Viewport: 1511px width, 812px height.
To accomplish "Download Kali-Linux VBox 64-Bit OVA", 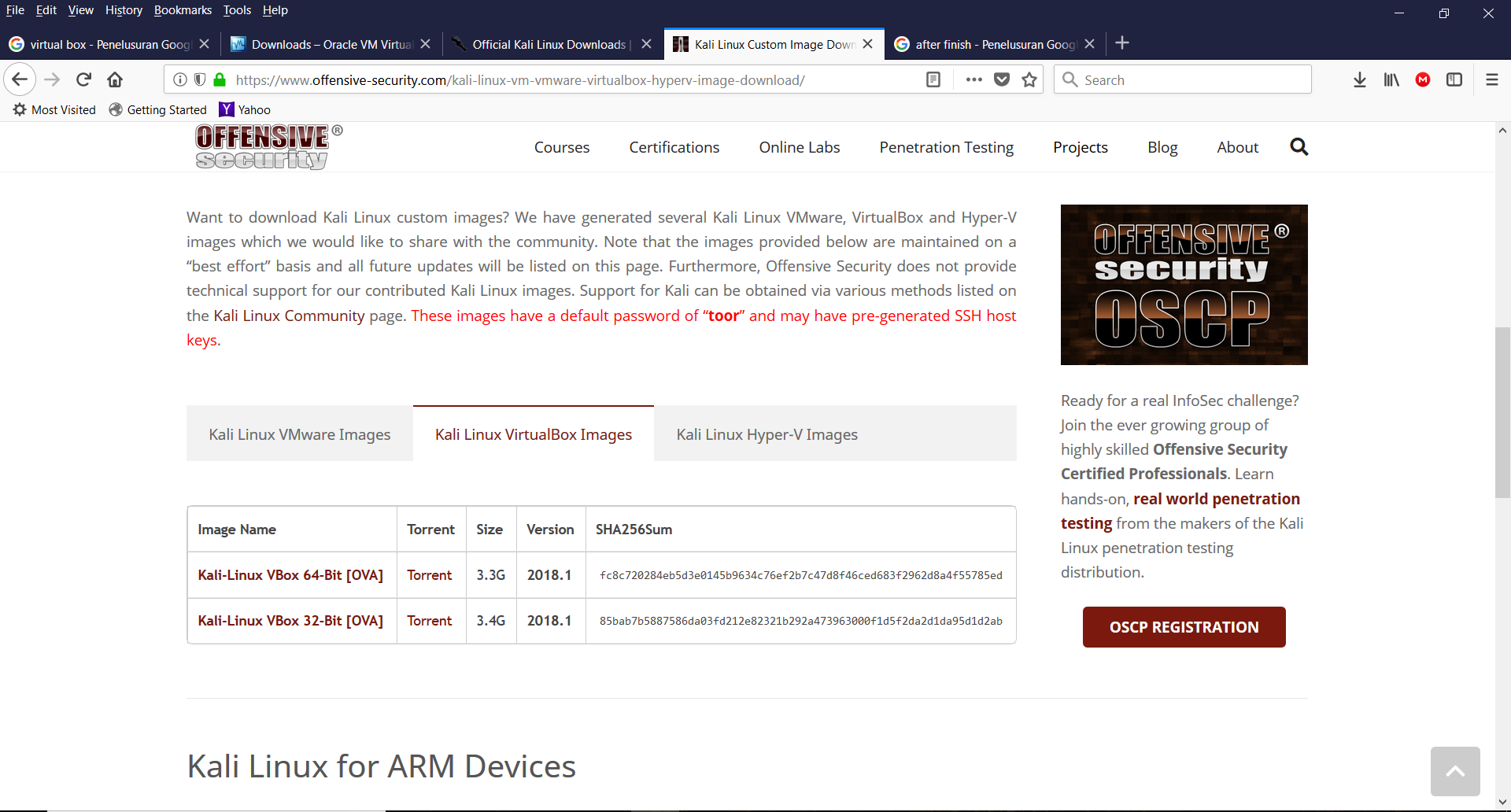I will [x=290, y=575].
